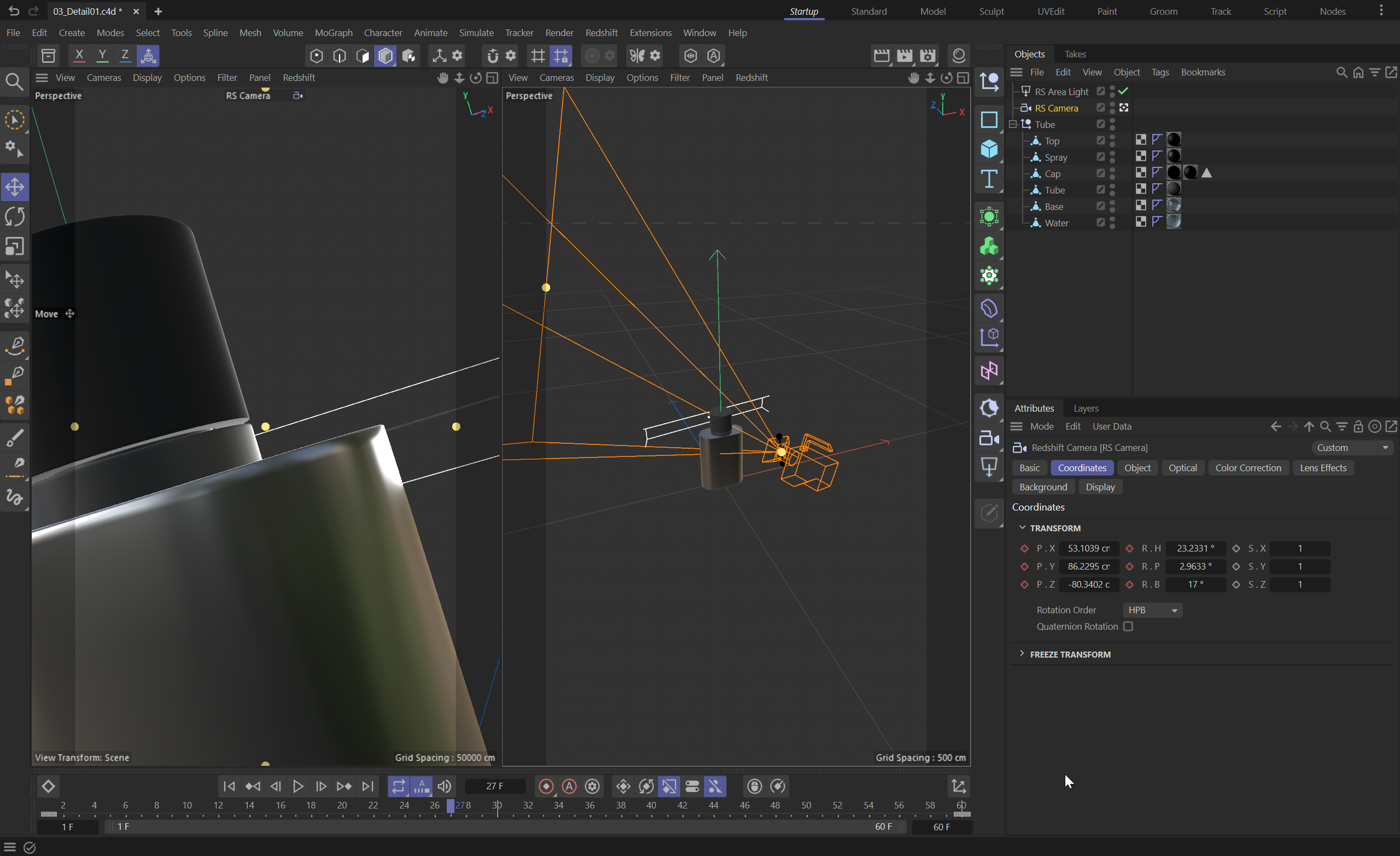Click the Record Active Objects button

click(545, 786)
